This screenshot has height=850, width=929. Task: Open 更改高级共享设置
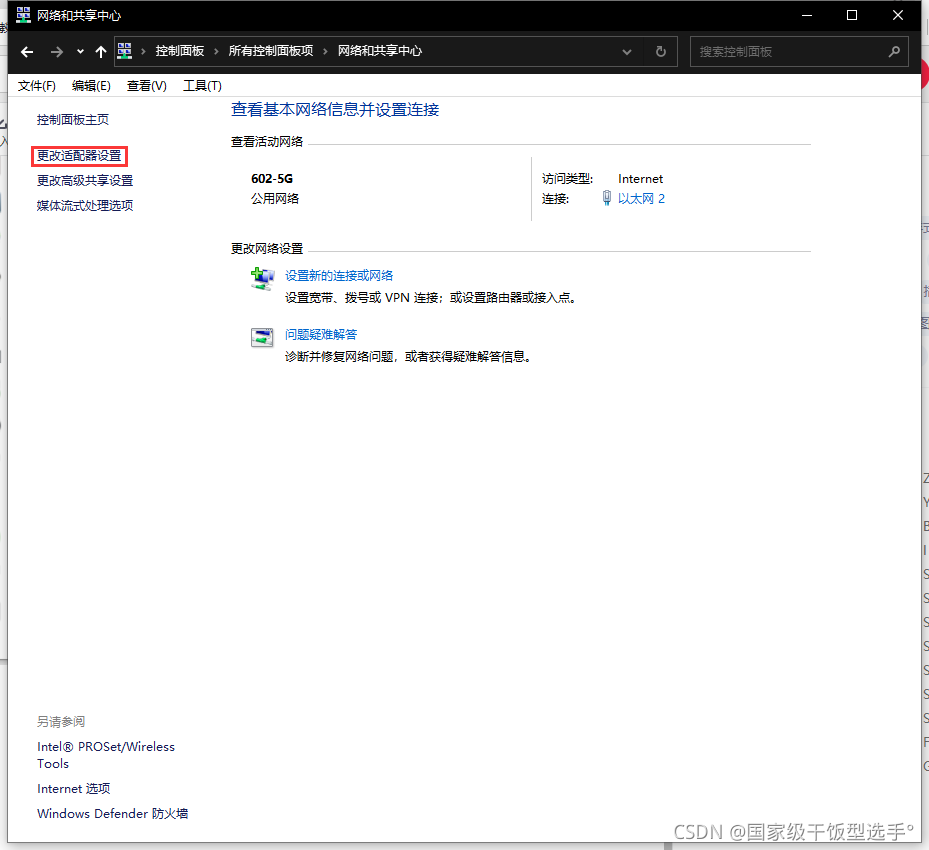tap(86, 182)
